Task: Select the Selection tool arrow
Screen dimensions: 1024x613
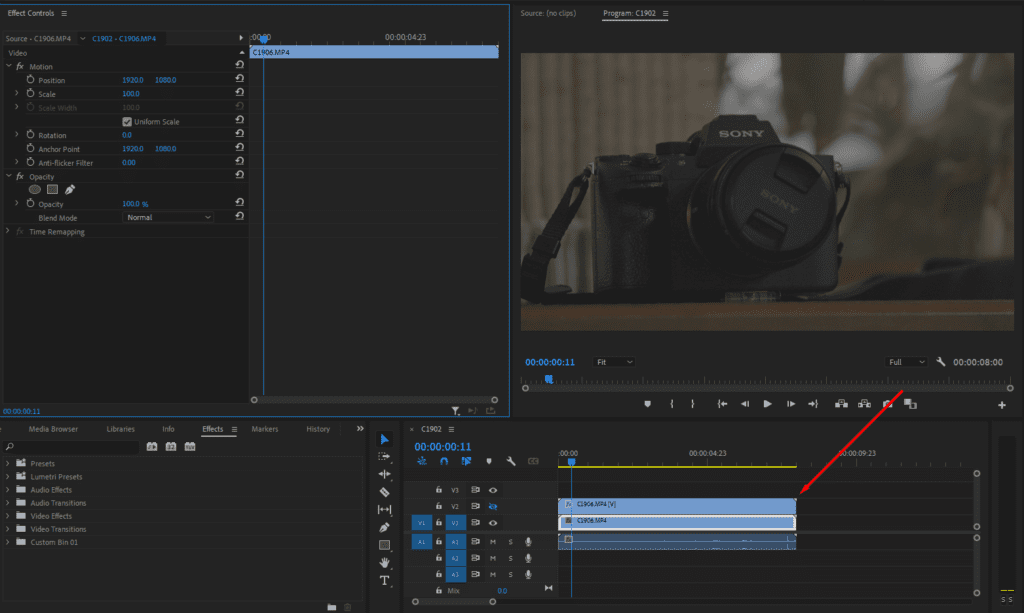Action: (x=384, y=439)
